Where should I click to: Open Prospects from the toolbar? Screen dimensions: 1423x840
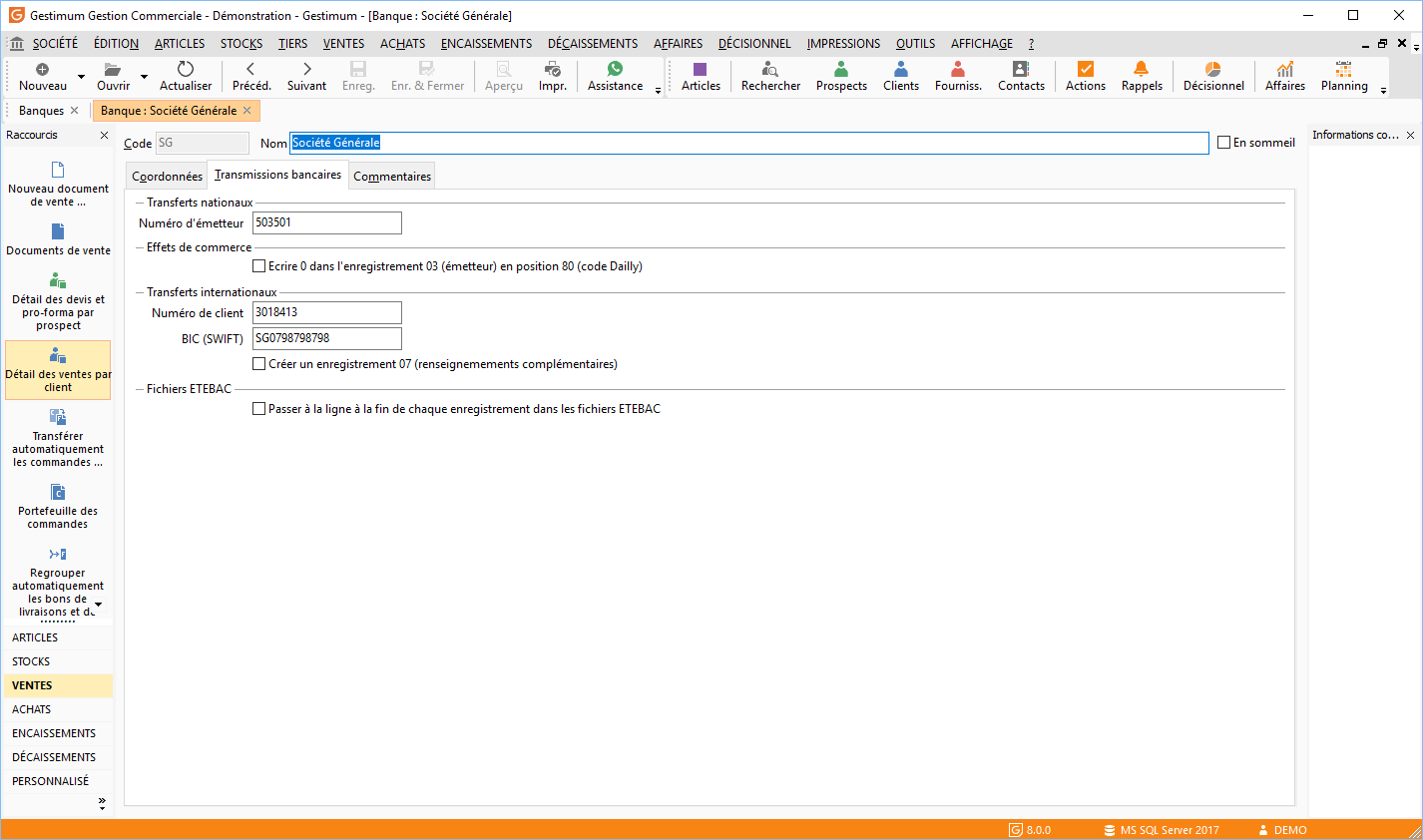point(841,69)
